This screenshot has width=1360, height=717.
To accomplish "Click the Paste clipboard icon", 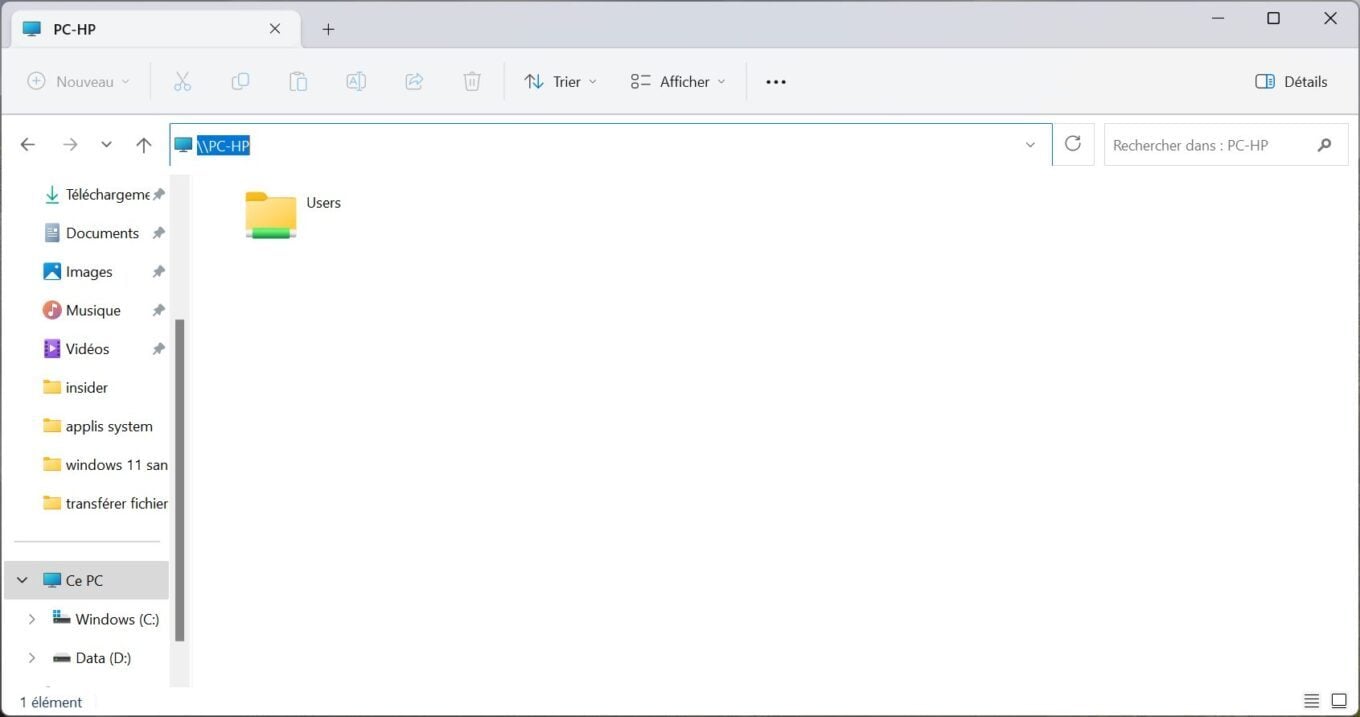I will point(298,82).
